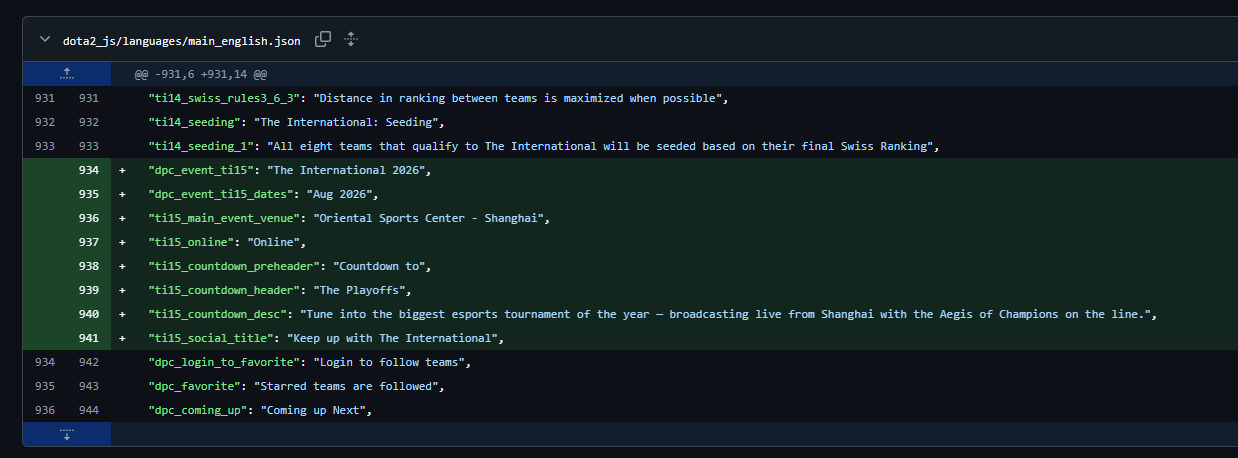
Task: Click value "The International 2026"
Action: pyautogui.click(x=349, y=170)
